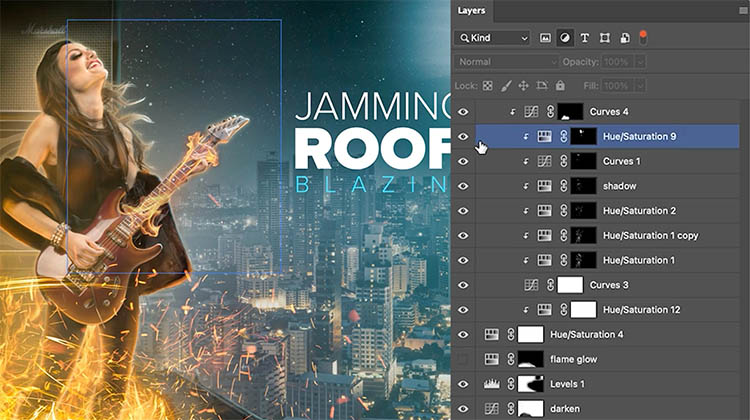This screenshot has height=420, width=750.
Task: Click the Opacity value field
Action: tap(618, 62)
